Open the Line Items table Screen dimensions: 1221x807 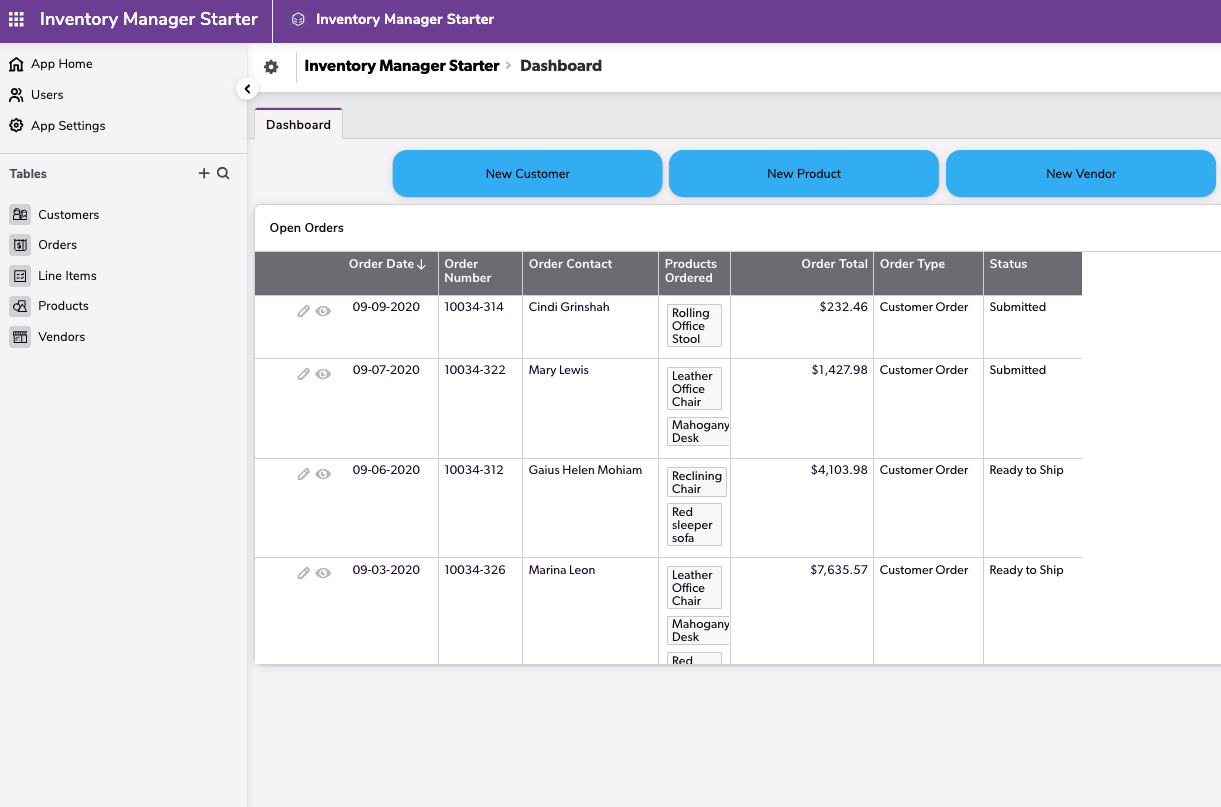pyautogui.click(x=68, y=275)
